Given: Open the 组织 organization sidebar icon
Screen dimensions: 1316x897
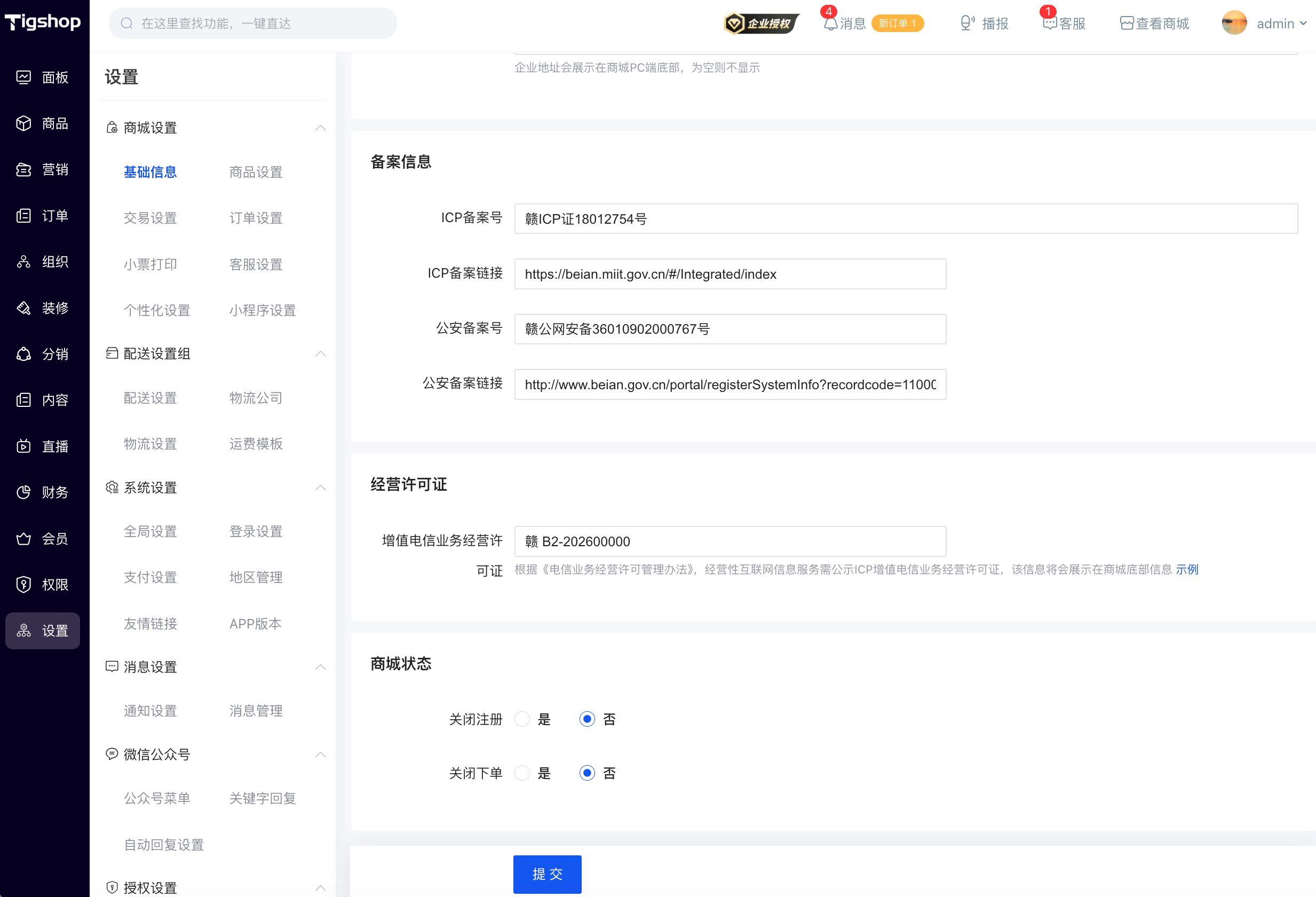Looking at the screenshot, I should click(x=23, y=262).
